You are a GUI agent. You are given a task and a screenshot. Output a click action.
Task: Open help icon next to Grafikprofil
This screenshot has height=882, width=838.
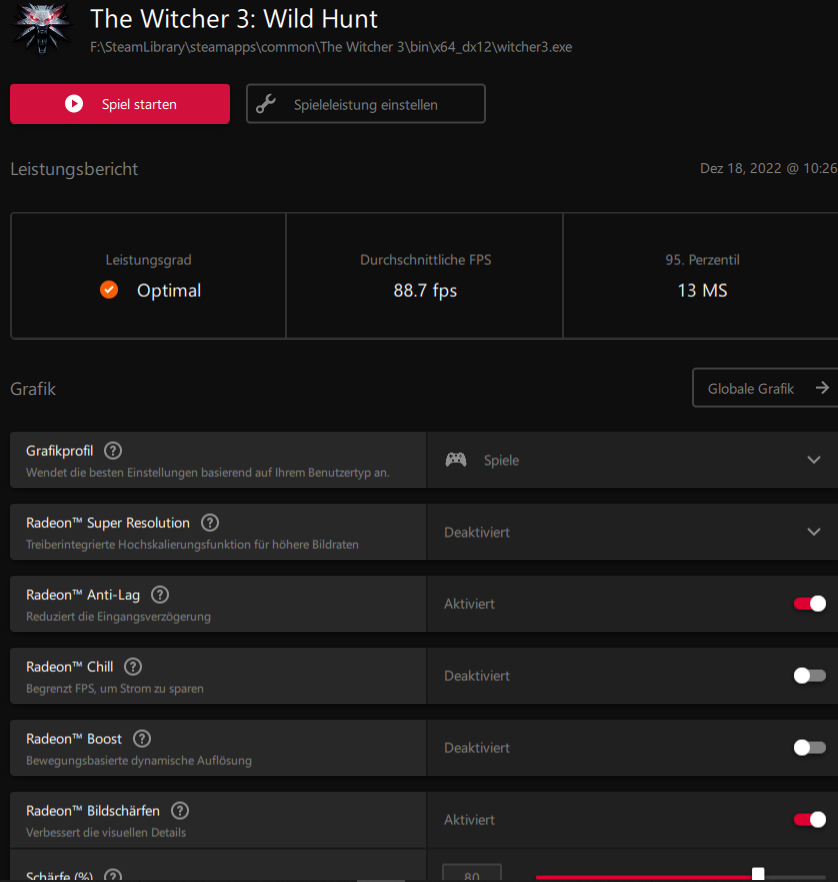pos(113,451)
